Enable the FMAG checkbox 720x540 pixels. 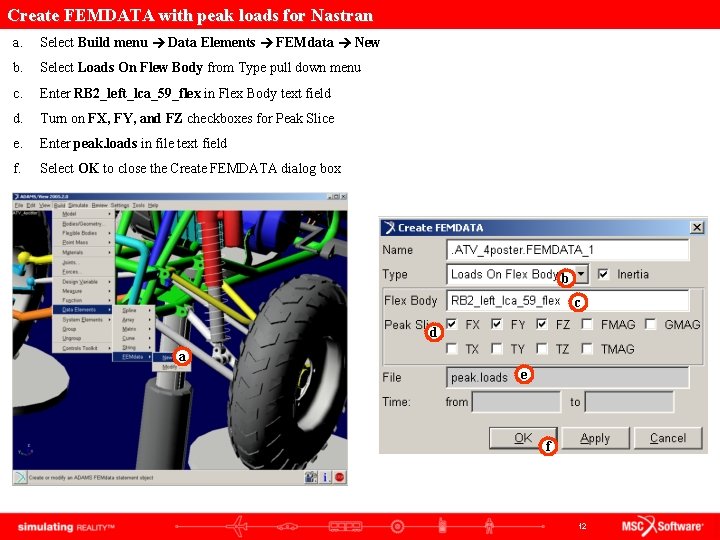pos(587,324)
